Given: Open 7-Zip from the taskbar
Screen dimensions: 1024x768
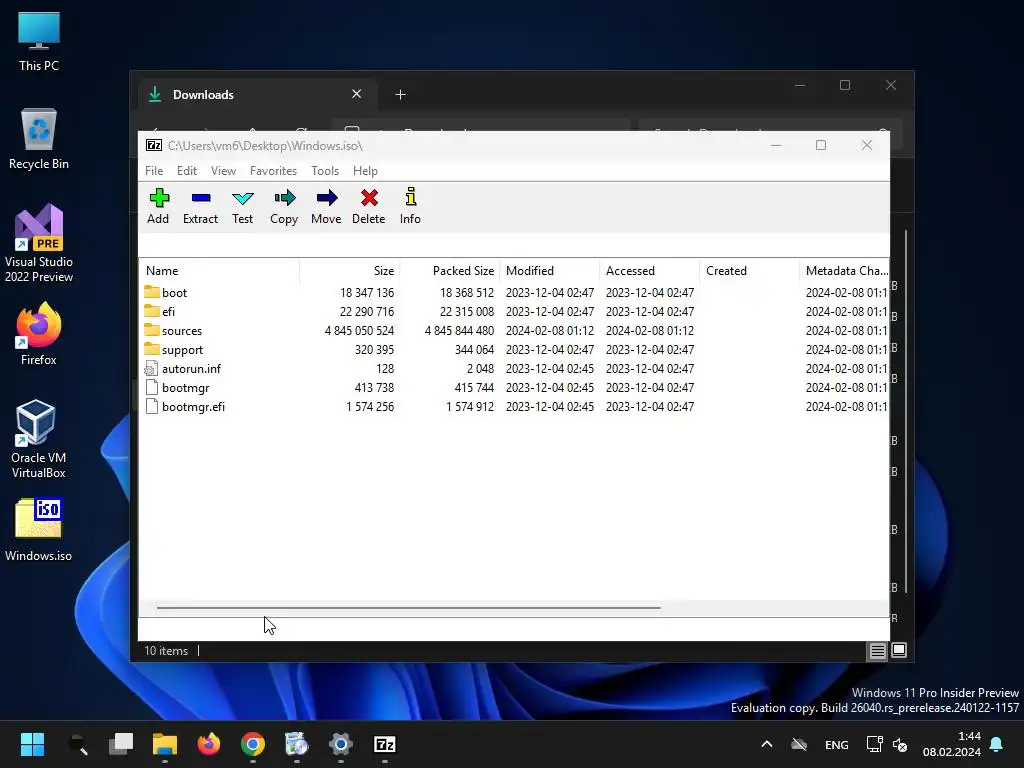Looking at the screenshot, I should pyautogui.click(x=385, y=744).
